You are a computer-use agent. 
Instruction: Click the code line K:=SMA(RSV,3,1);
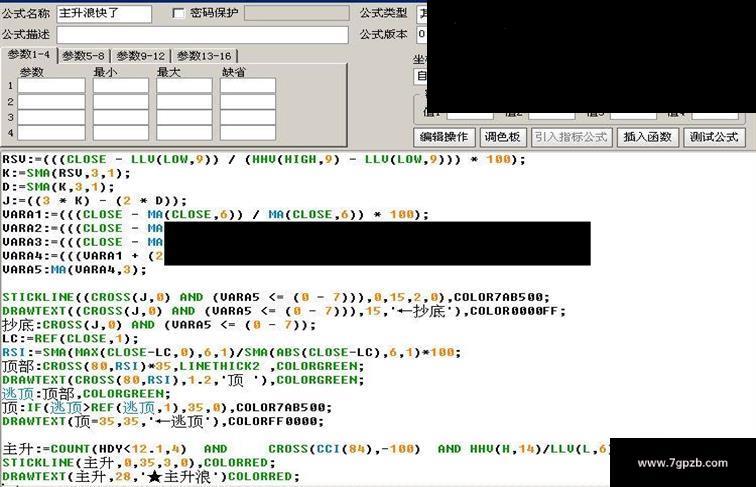(x=66, y=173)
